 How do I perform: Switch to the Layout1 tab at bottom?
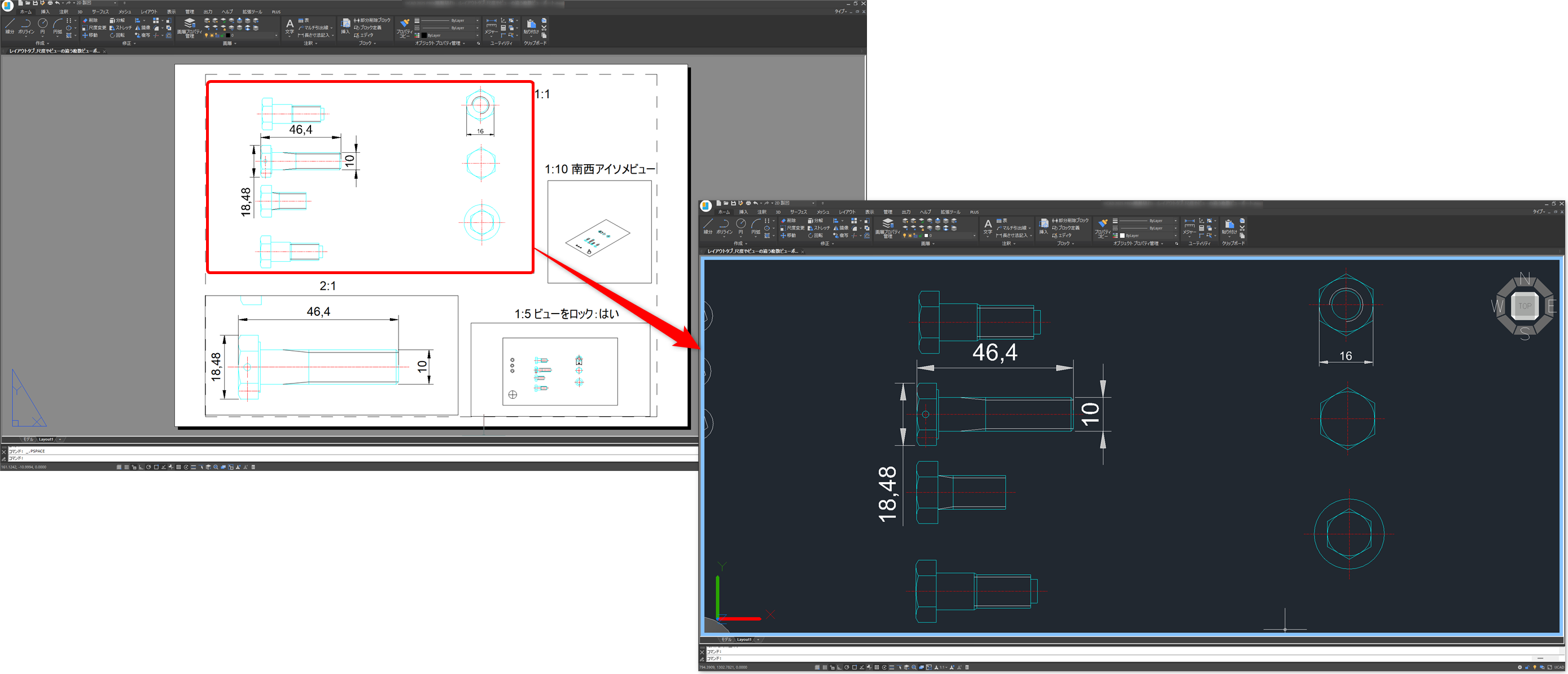point(46,439)
